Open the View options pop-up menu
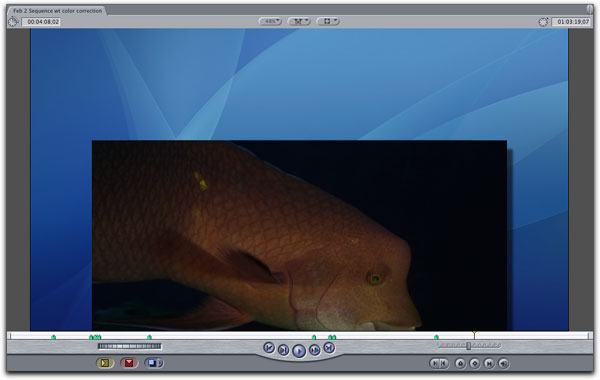 (328, 21)
